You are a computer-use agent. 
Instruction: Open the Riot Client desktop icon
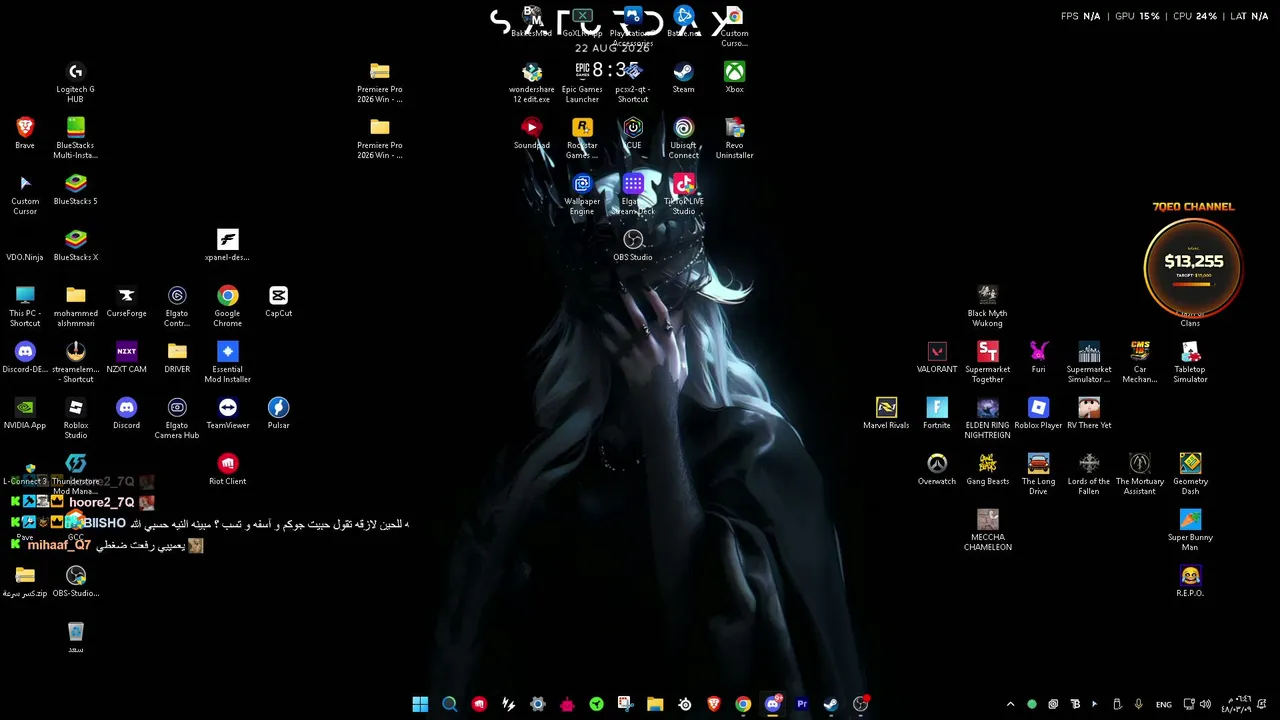(x=227, y=469)
